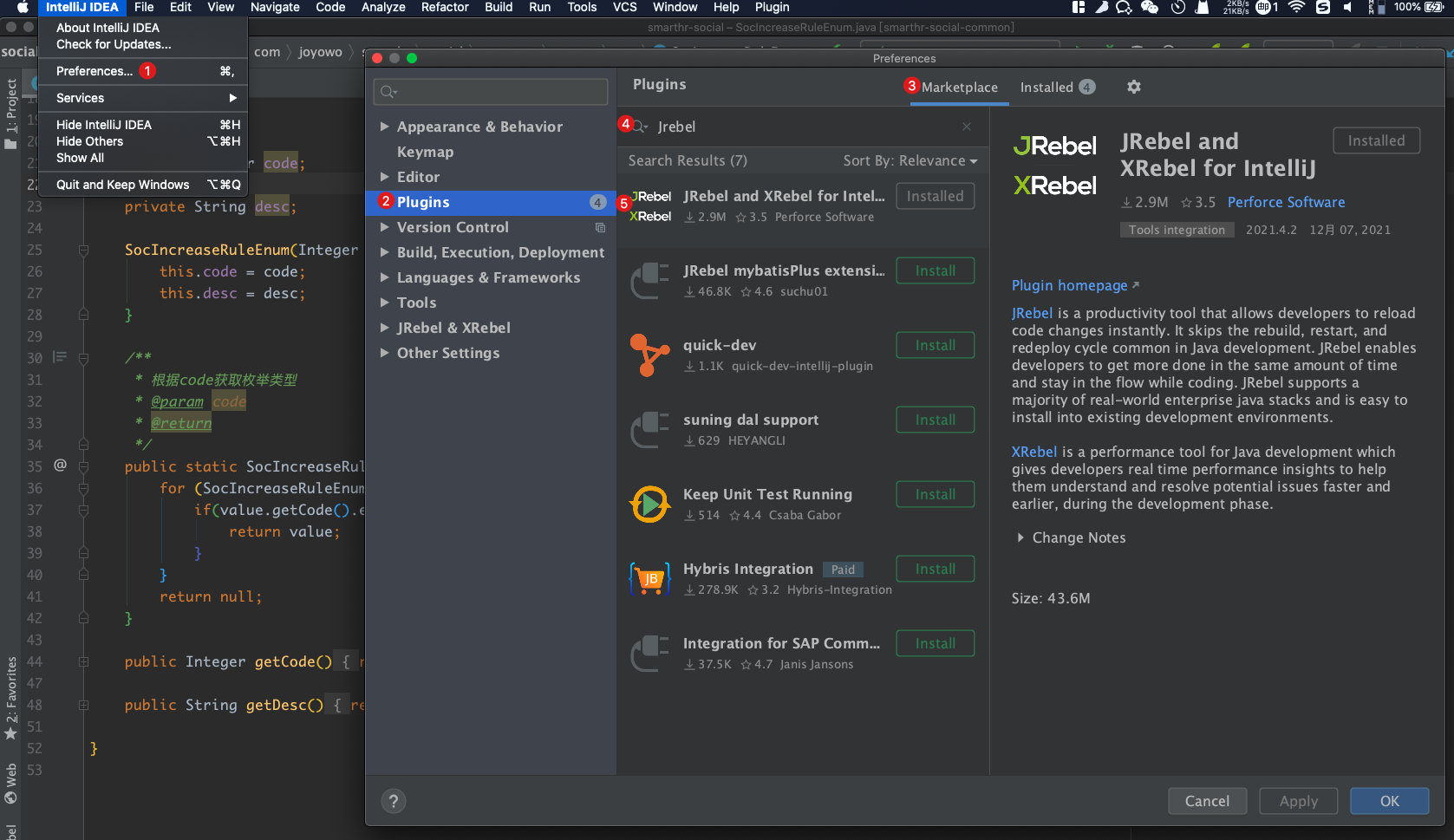Fold the method at line 35
Viewport: 1454px width, 840px height.
tap(83, 466)
